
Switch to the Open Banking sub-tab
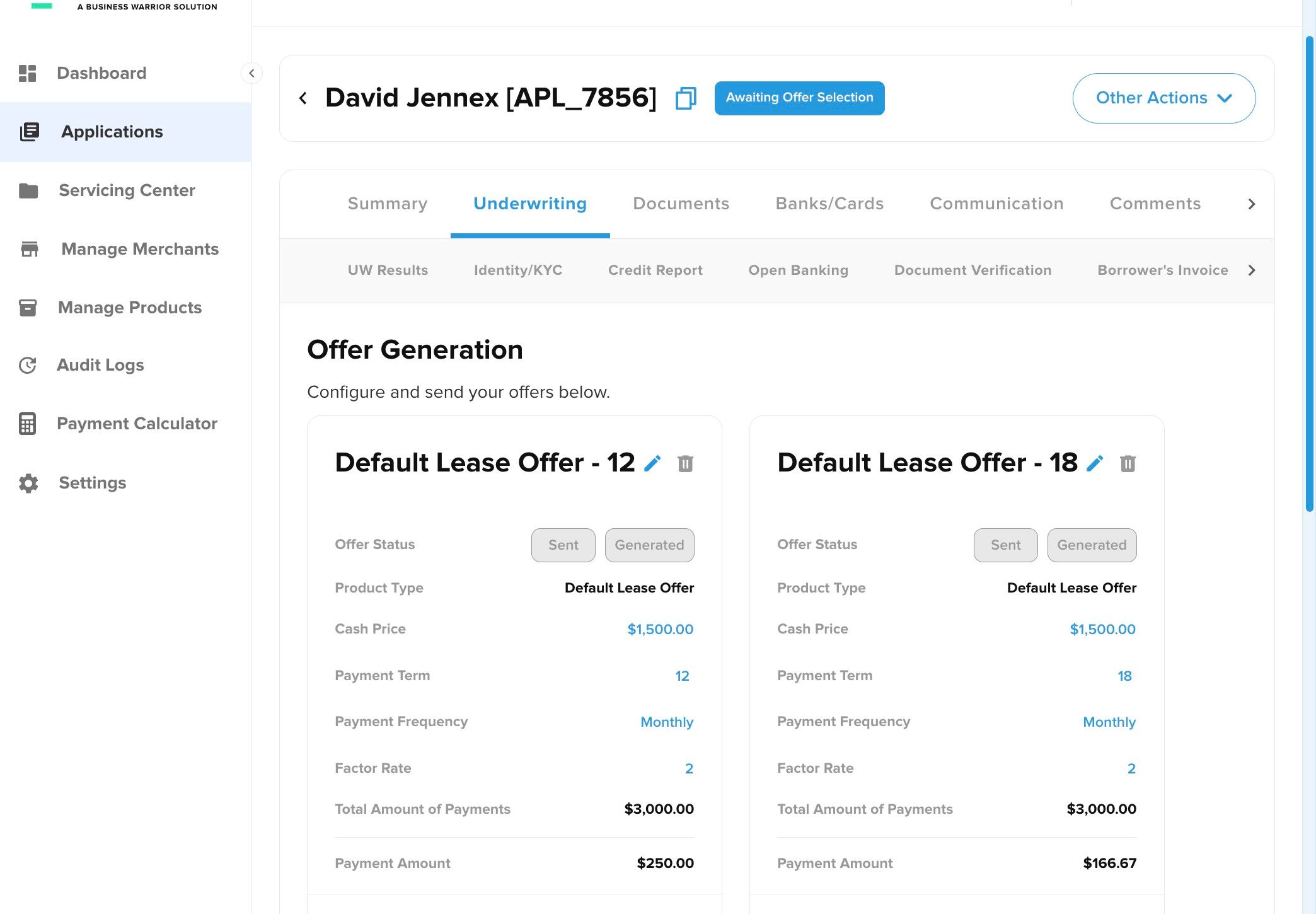tap(799, 270)
